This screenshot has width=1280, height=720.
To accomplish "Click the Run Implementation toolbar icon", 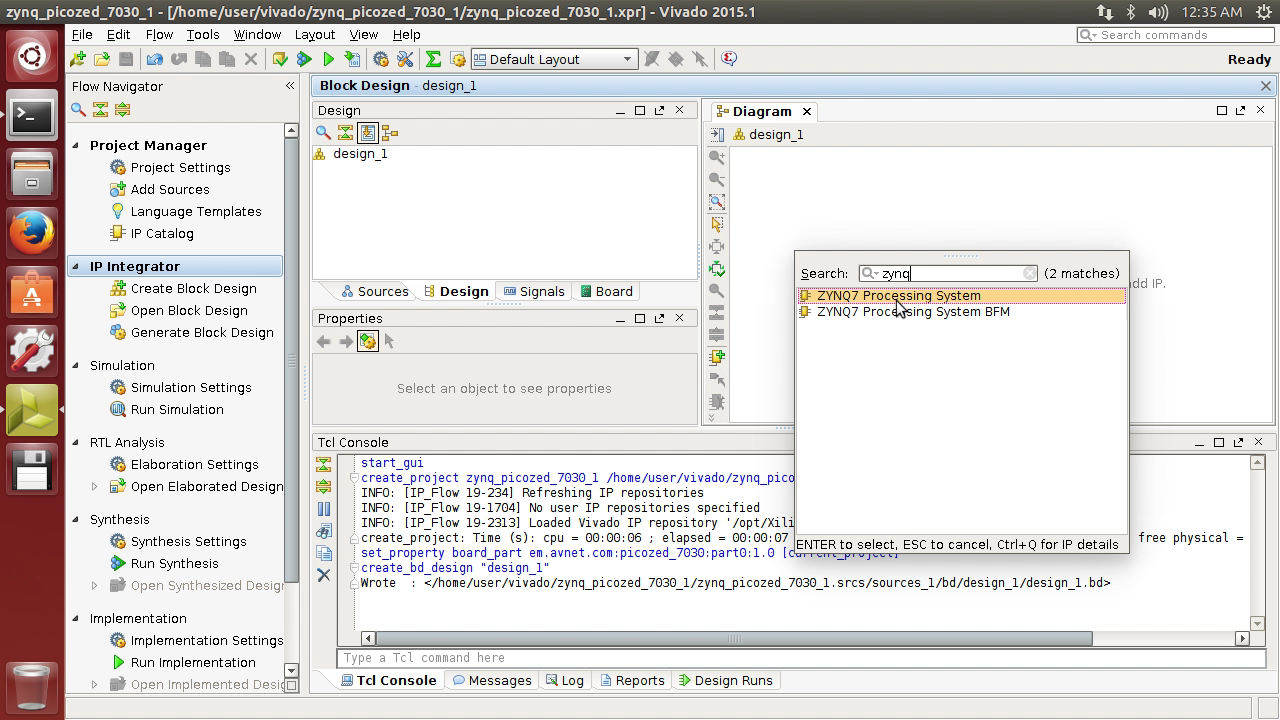I will click(328, 59).
